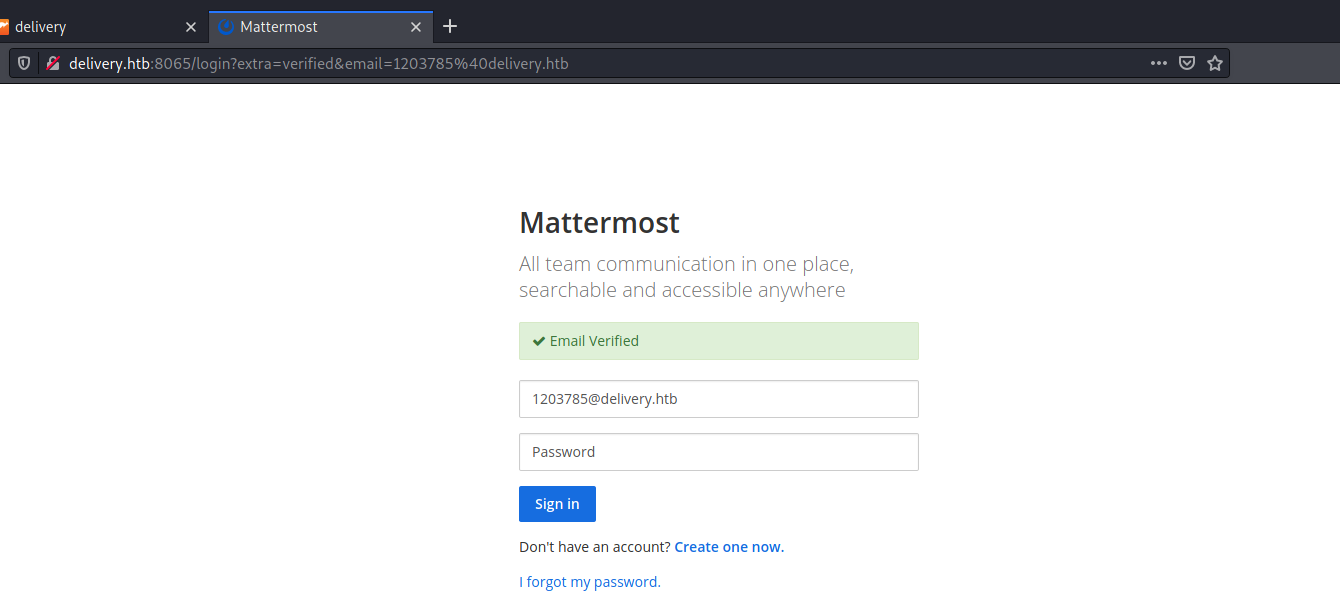Follow the Create one now link
This screenshot has width=1340, height=606.
pyautogui.click(x=729, y=547)
